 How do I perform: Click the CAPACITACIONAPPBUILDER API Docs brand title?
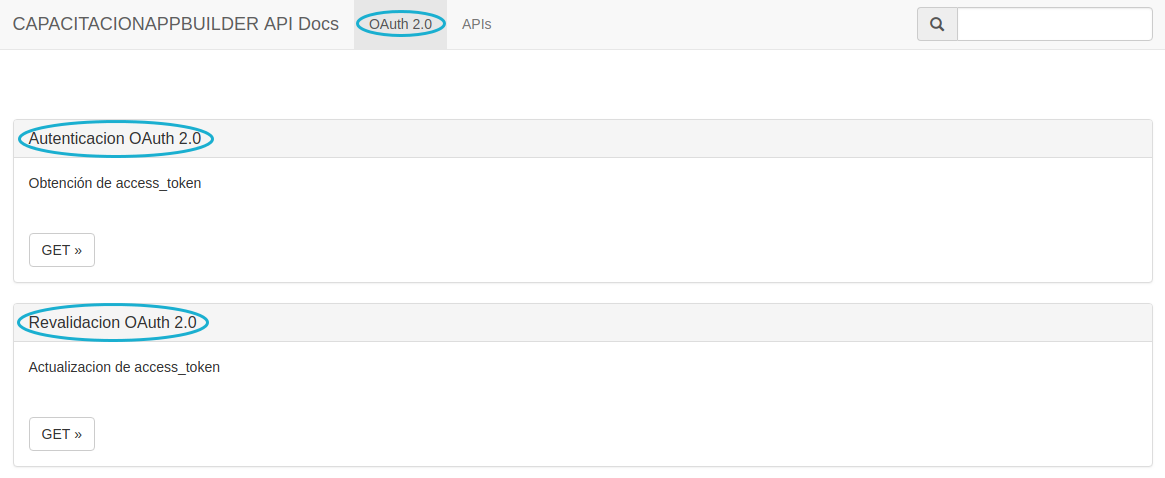(176, 24)
